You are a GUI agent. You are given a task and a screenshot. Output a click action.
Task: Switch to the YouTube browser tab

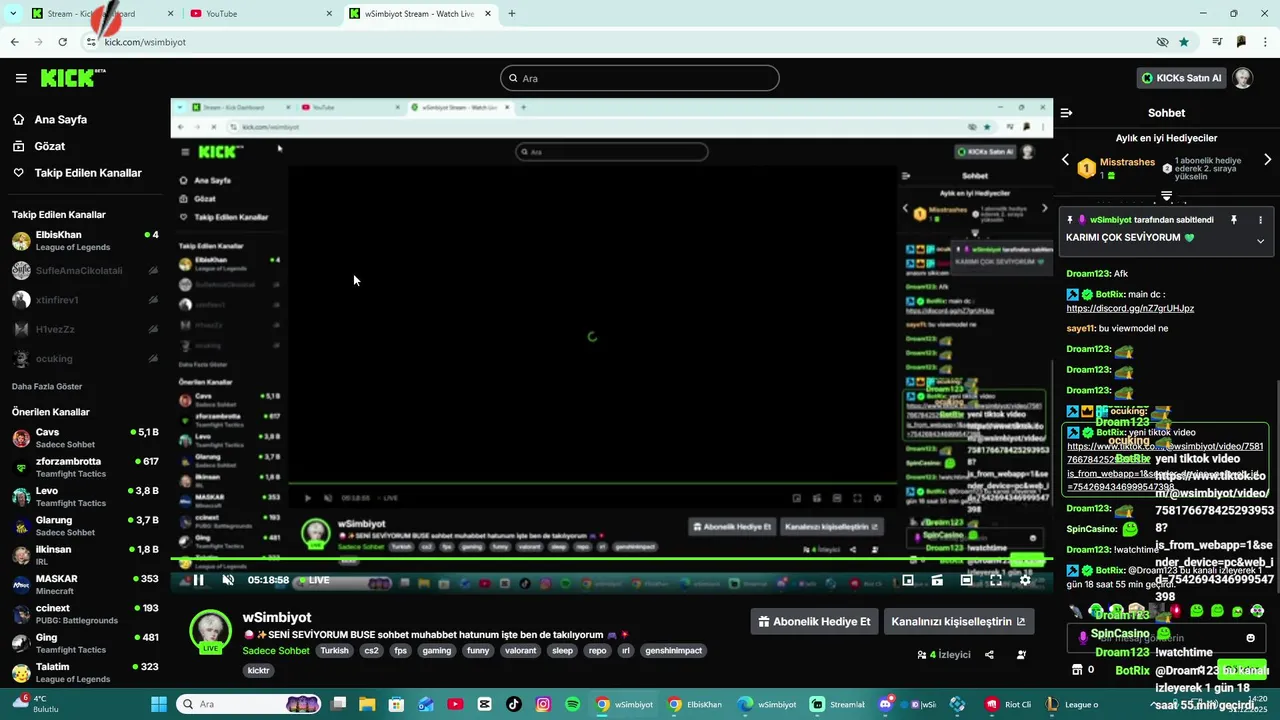click(261, 14)
